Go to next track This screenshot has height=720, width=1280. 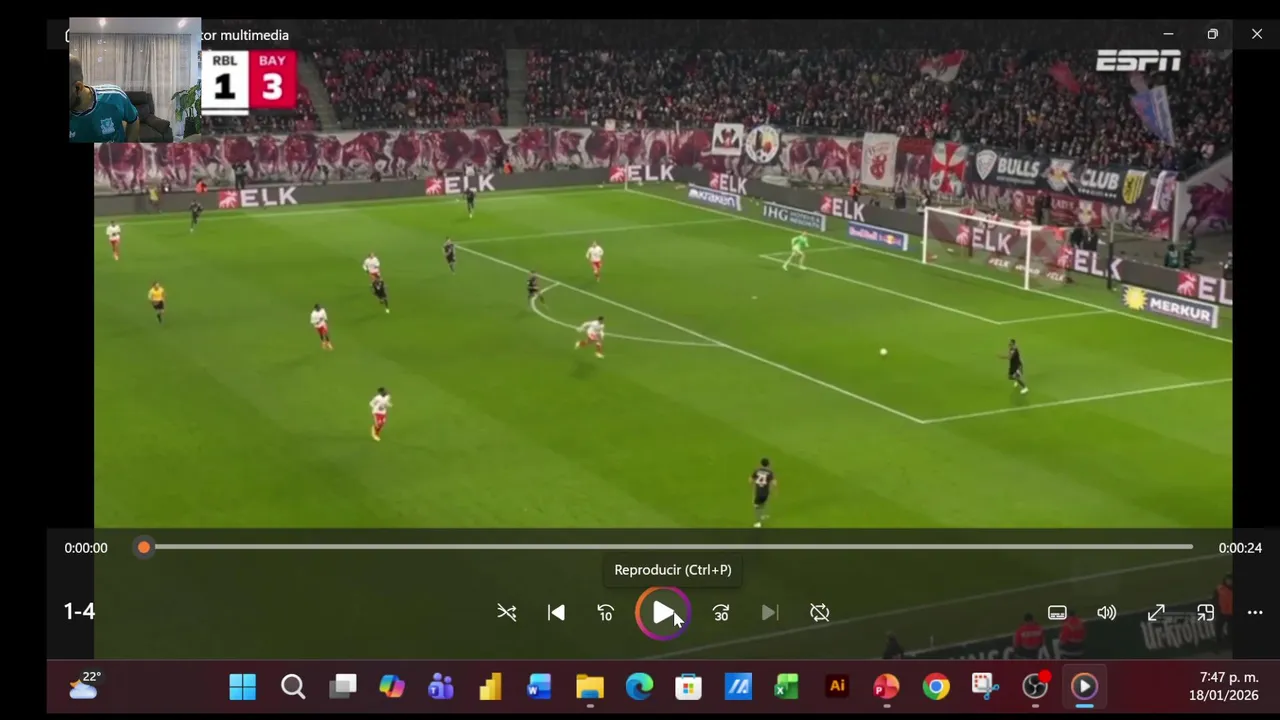coord(770,613)
